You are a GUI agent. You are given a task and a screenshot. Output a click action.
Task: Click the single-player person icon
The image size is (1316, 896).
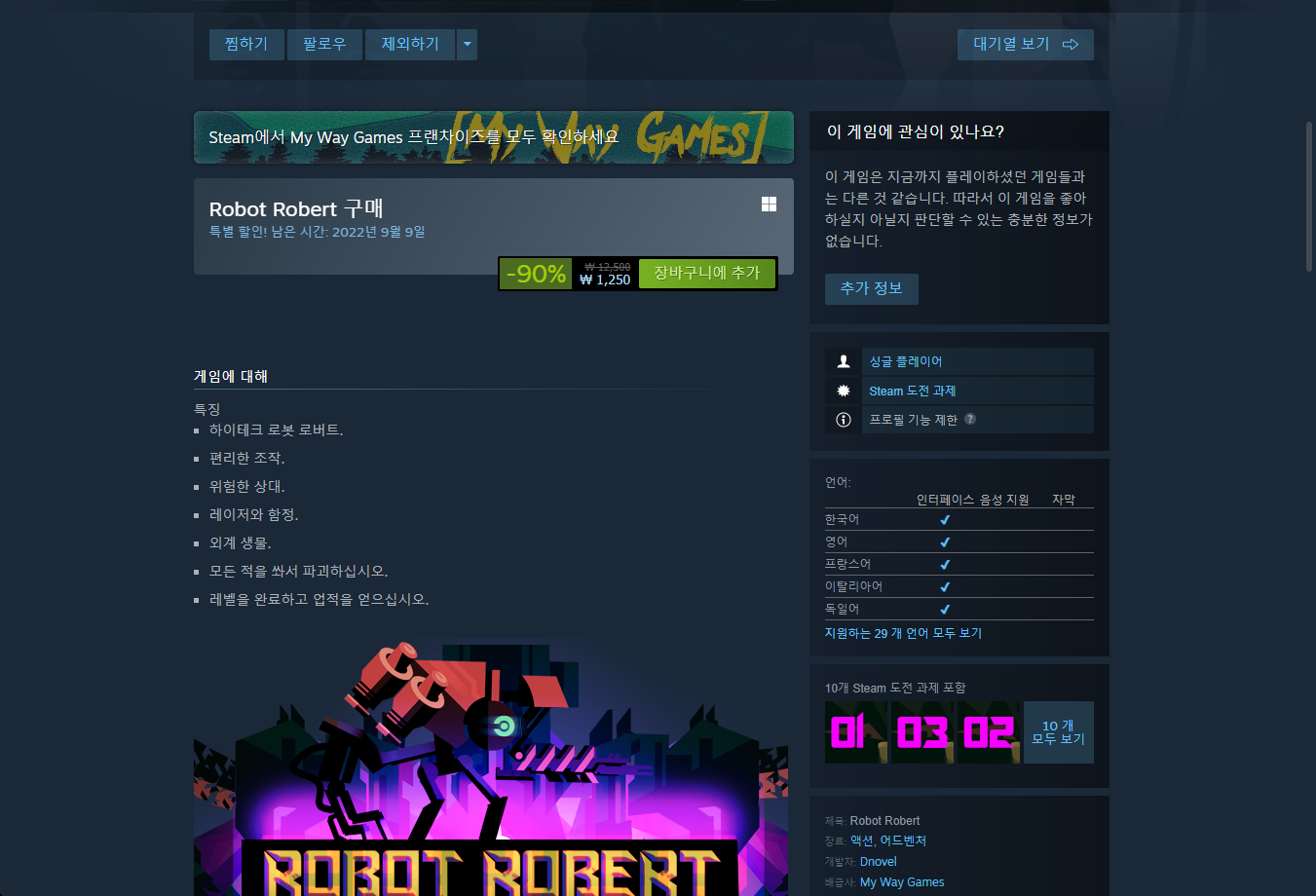[844, 361]
